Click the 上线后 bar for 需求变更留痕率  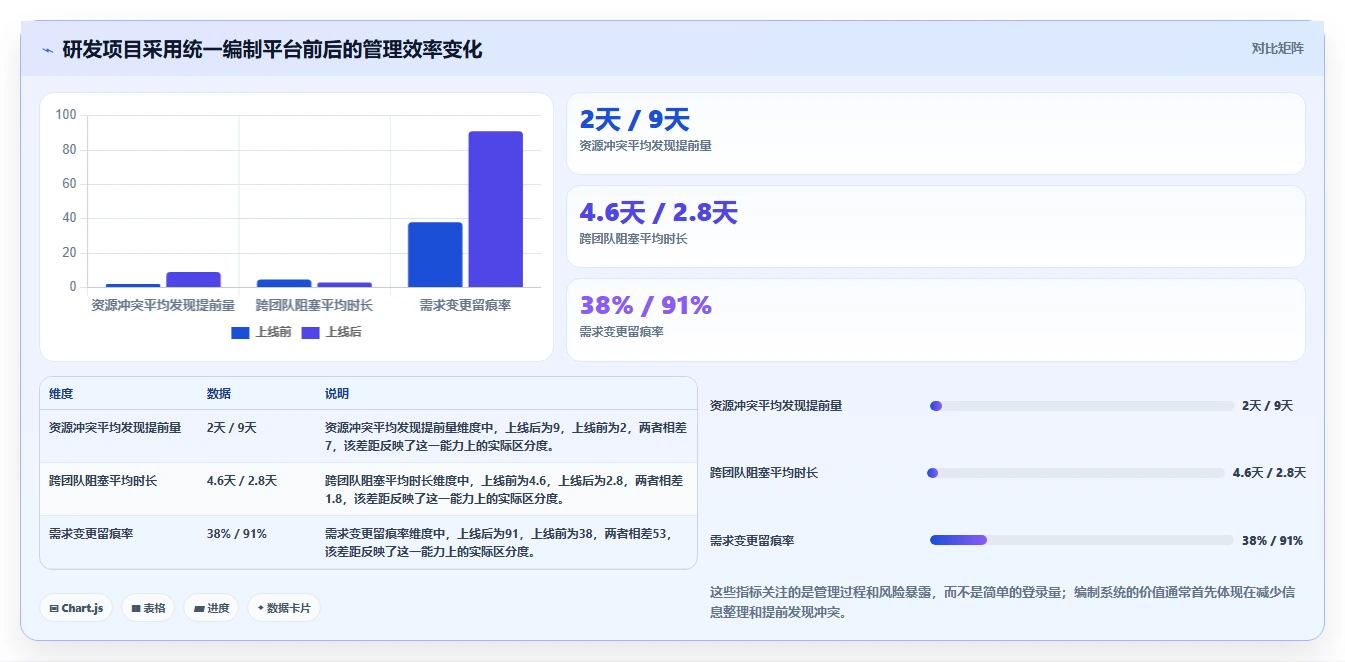[496, 209]
